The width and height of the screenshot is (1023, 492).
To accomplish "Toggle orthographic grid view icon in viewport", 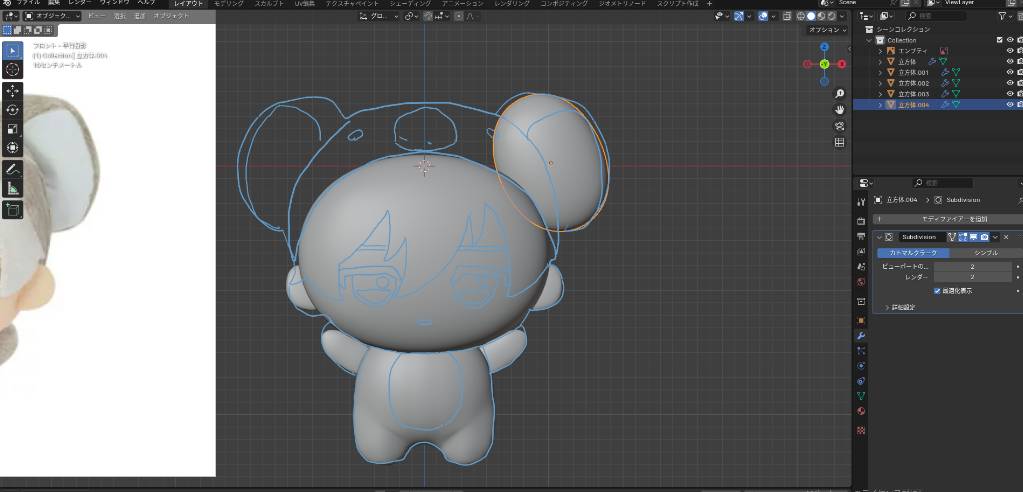I will pyautogui.click(x=839, y=142).
